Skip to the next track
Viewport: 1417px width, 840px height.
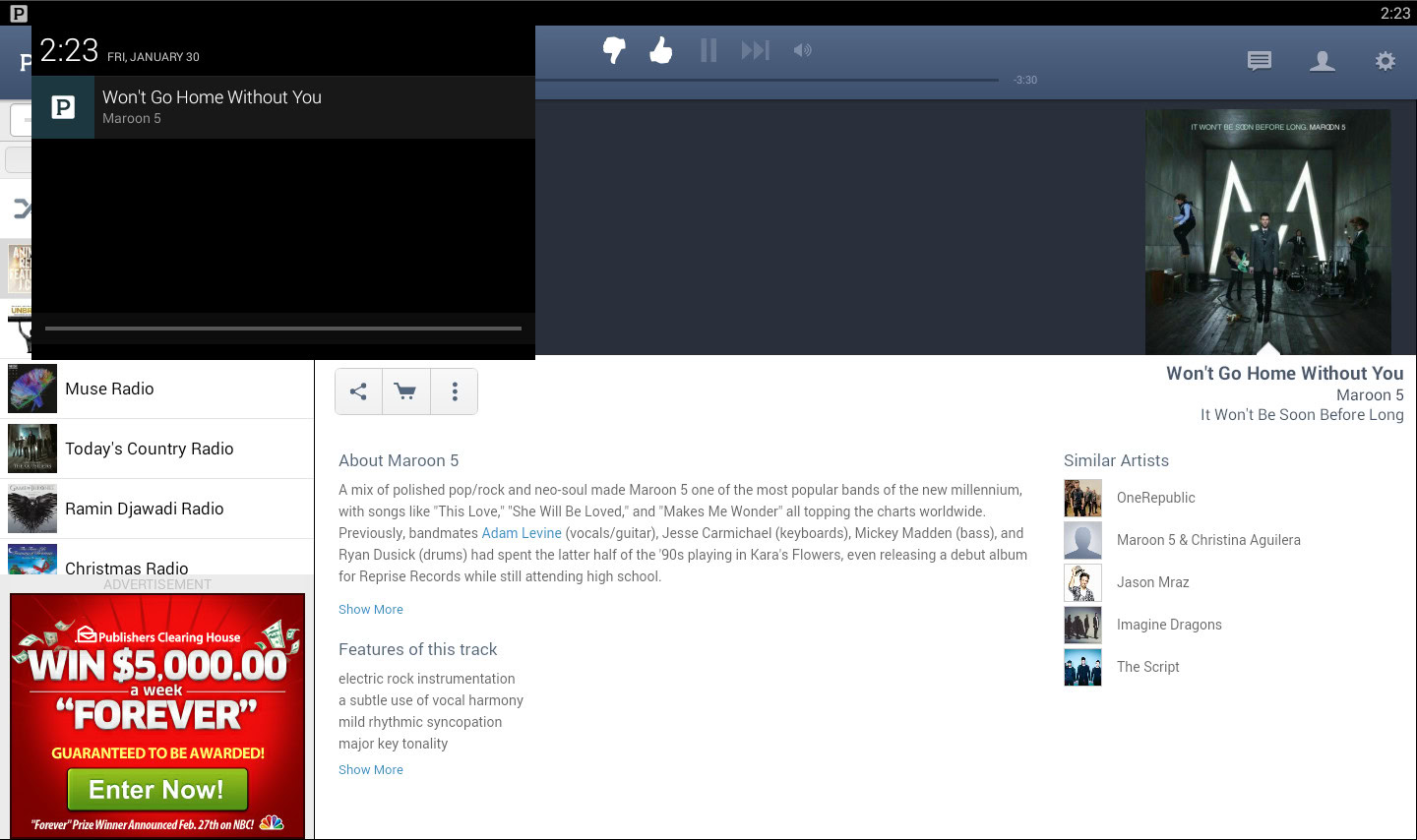(756, 50)
